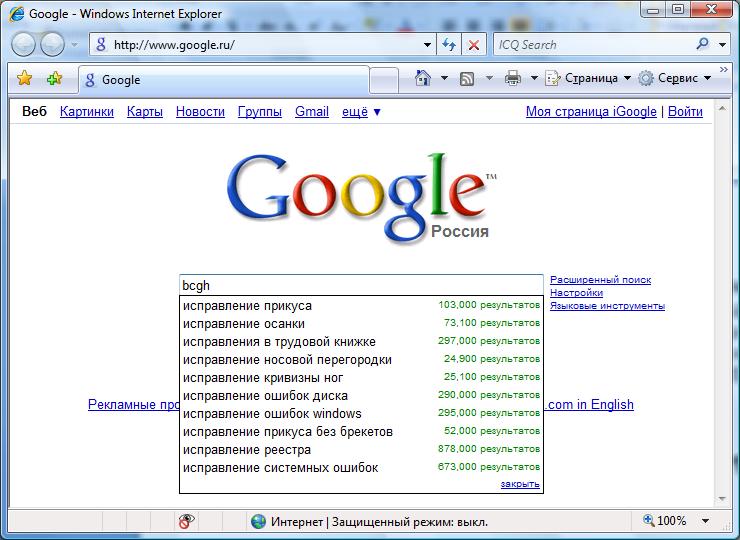Select suggestion исправление носовой перегородки

tap(362, 359)
